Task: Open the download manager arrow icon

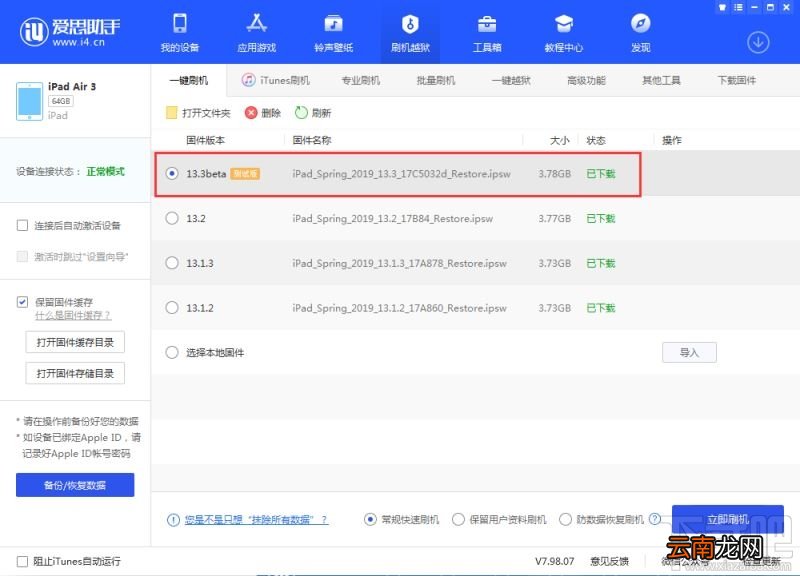Action: pos(758,42)
